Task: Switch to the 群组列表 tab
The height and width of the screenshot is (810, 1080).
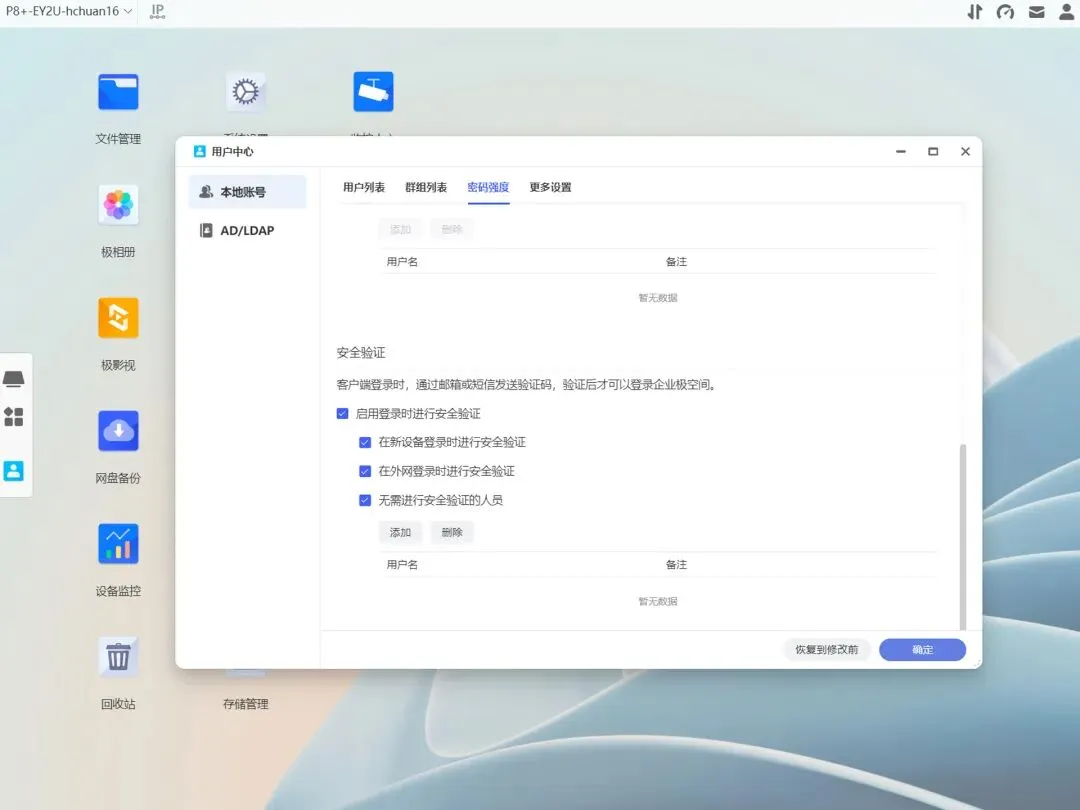Action: [x=426, y=187]
